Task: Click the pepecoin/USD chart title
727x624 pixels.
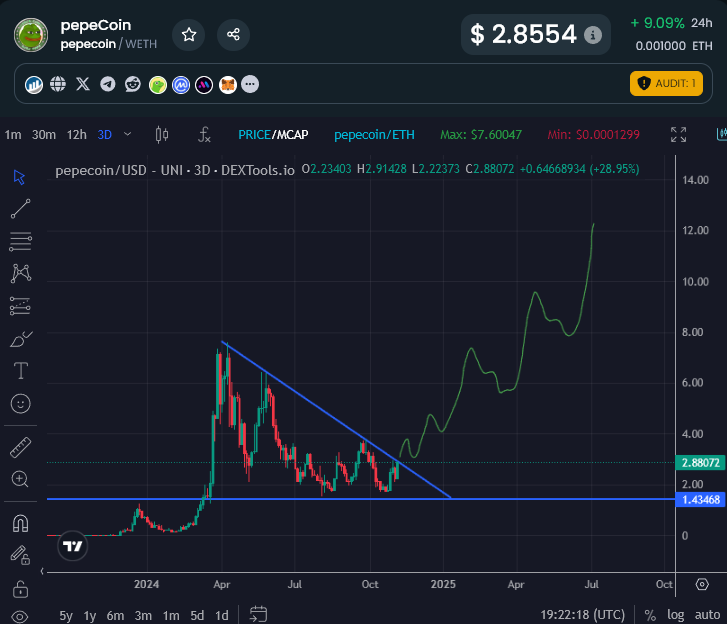Action: tap(175, 171)
